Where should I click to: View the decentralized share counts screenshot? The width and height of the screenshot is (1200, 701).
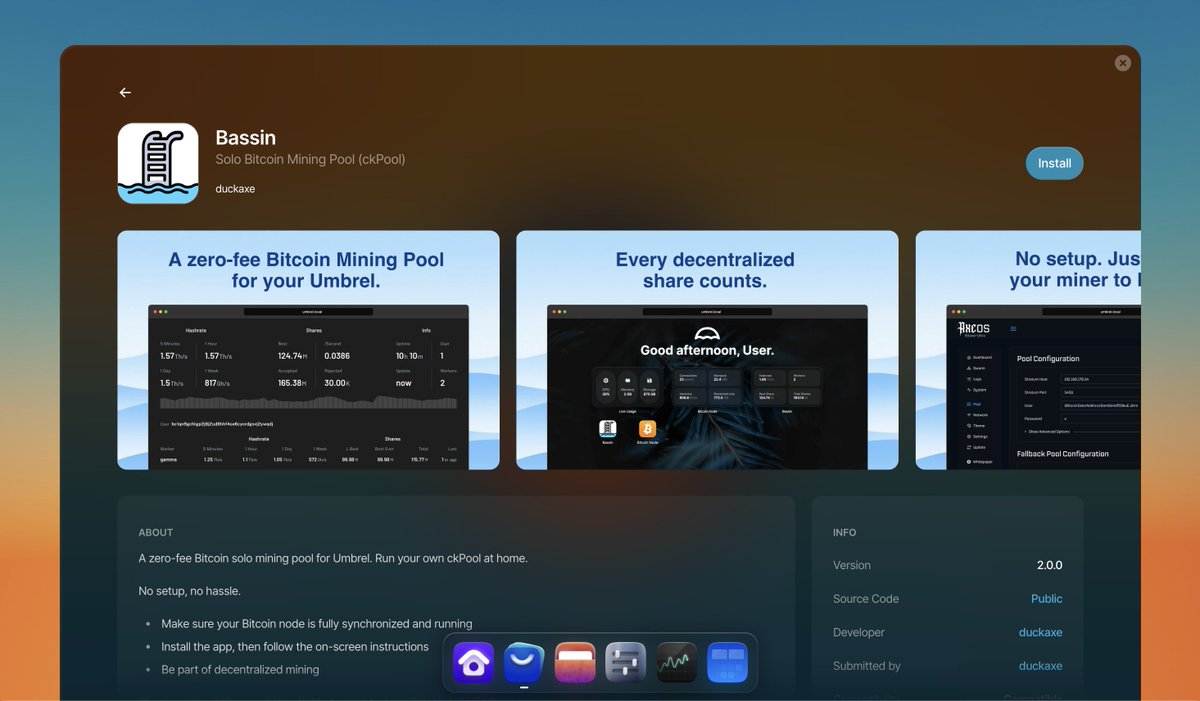click(x=707, y=350)
